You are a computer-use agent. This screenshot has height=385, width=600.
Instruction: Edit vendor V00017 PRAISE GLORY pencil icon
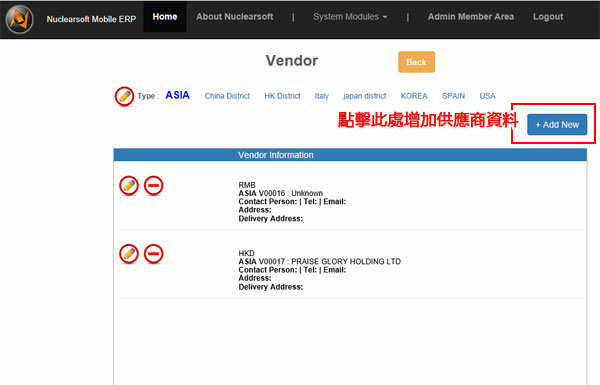click(x=129, y=254)
